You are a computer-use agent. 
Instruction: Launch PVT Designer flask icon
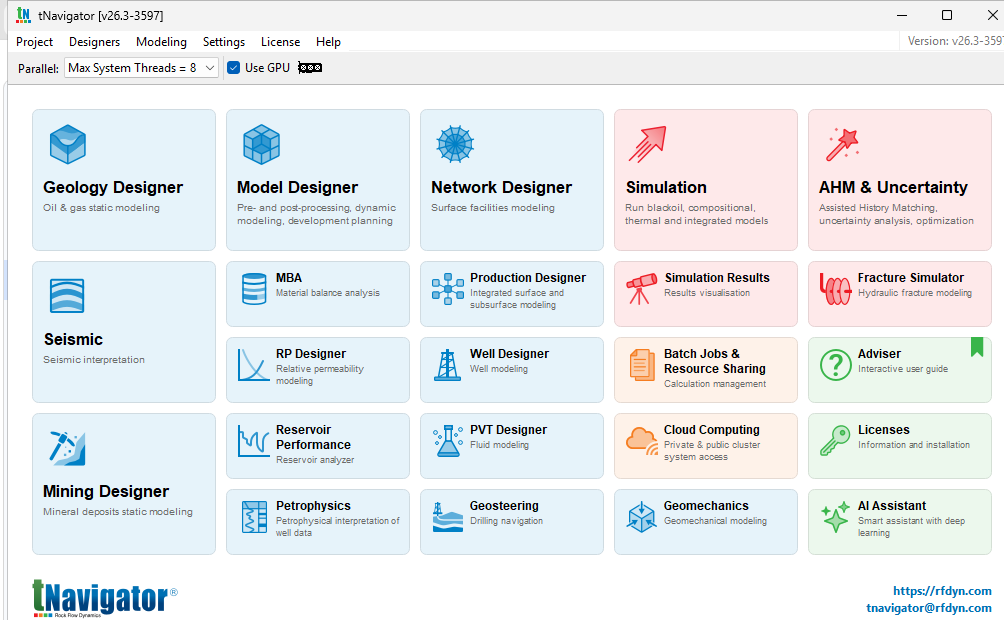click(448, 441)
